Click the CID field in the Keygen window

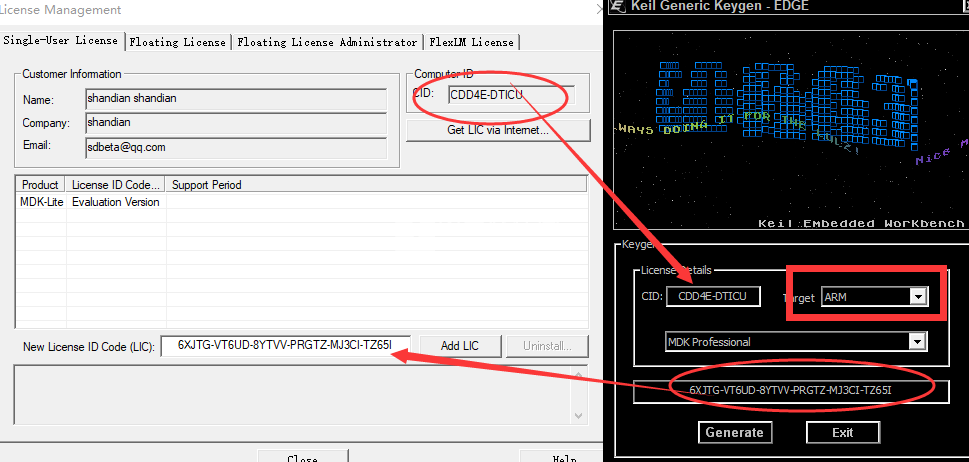coord(713,296)
